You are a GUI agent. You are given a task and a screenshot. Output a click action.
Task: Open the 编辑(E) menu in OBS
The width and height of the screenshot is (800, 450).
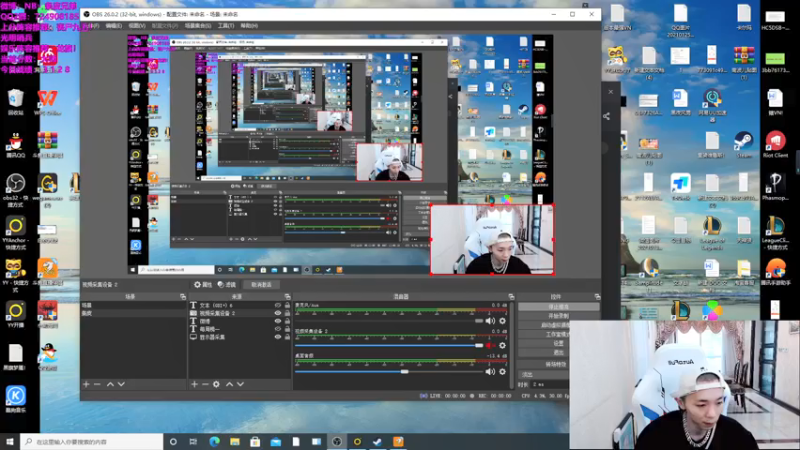tap(113, 26)
